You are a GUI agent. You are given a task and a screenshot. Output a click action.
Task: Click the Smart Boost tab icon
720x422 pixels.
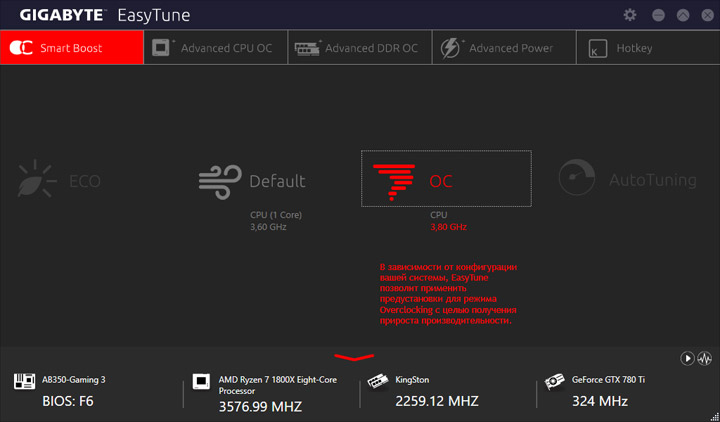pyautogui.click(x=21, y=48)
